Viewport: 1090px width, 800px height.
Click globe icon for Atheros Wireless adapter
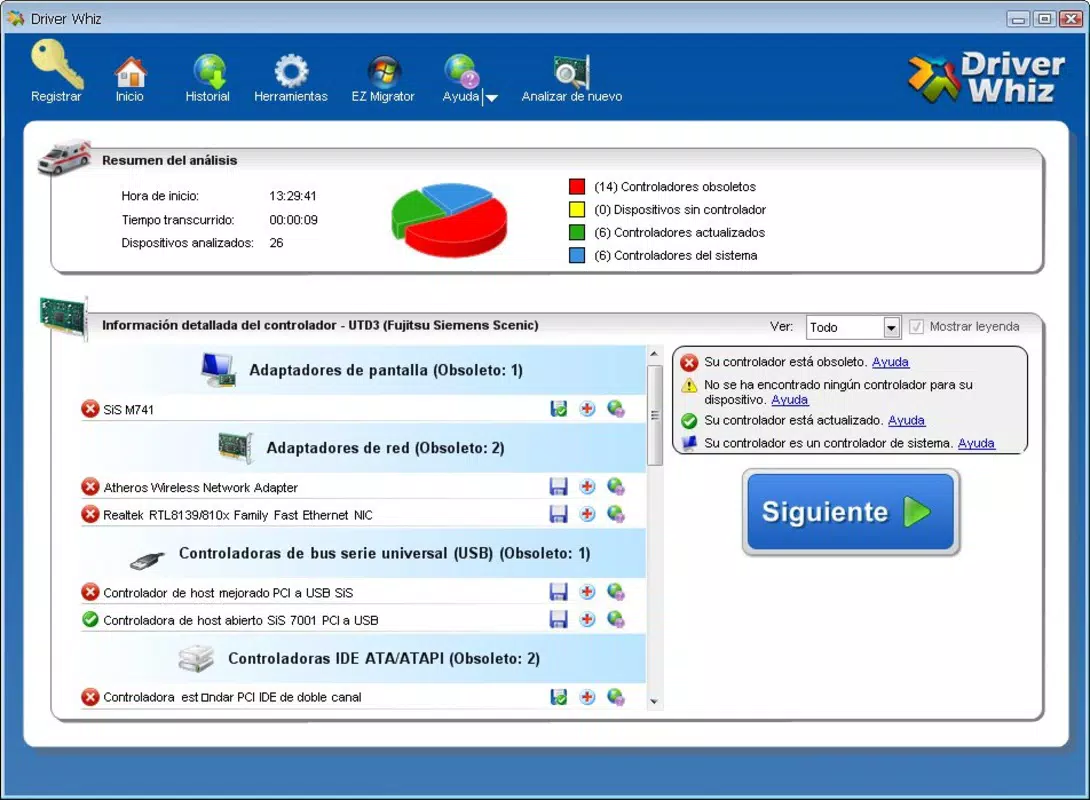point(616,487)
